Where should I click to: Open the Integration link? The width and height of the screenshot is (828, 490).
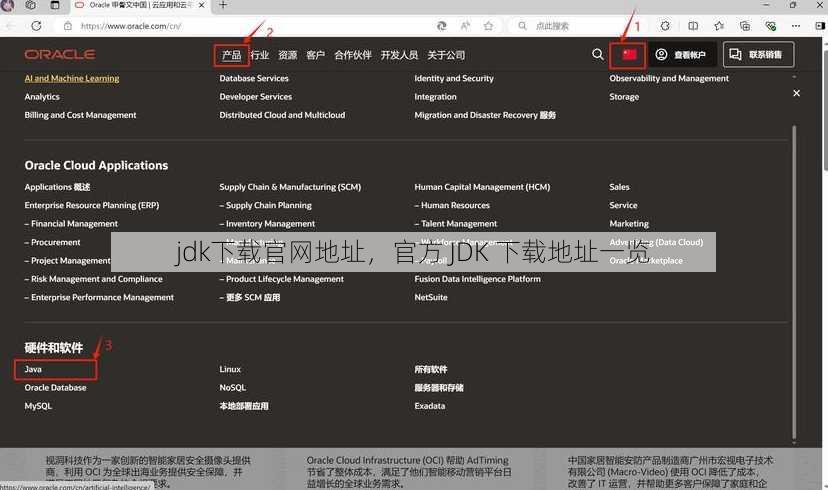click(x=435, y=97)
